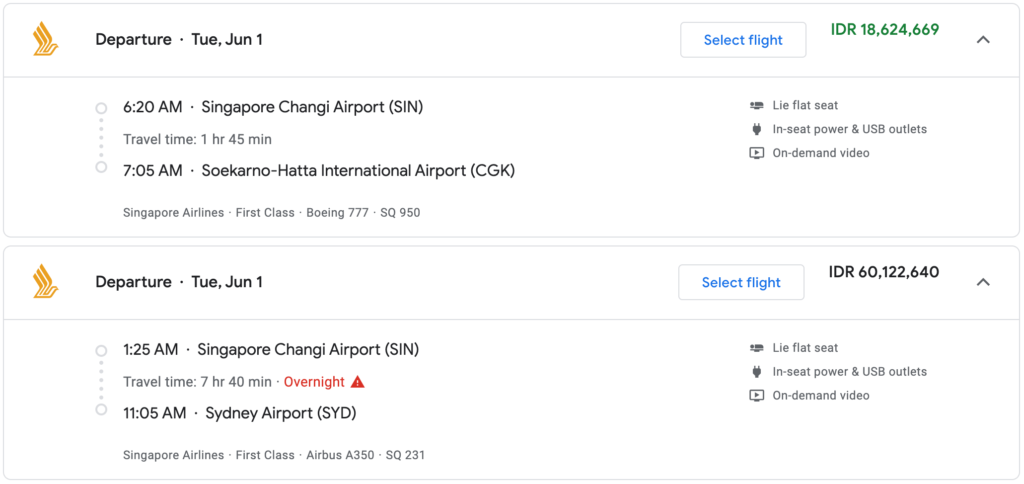
Task: Click the IDR 18,624,669 price
Action: click(x=885, y=29)
